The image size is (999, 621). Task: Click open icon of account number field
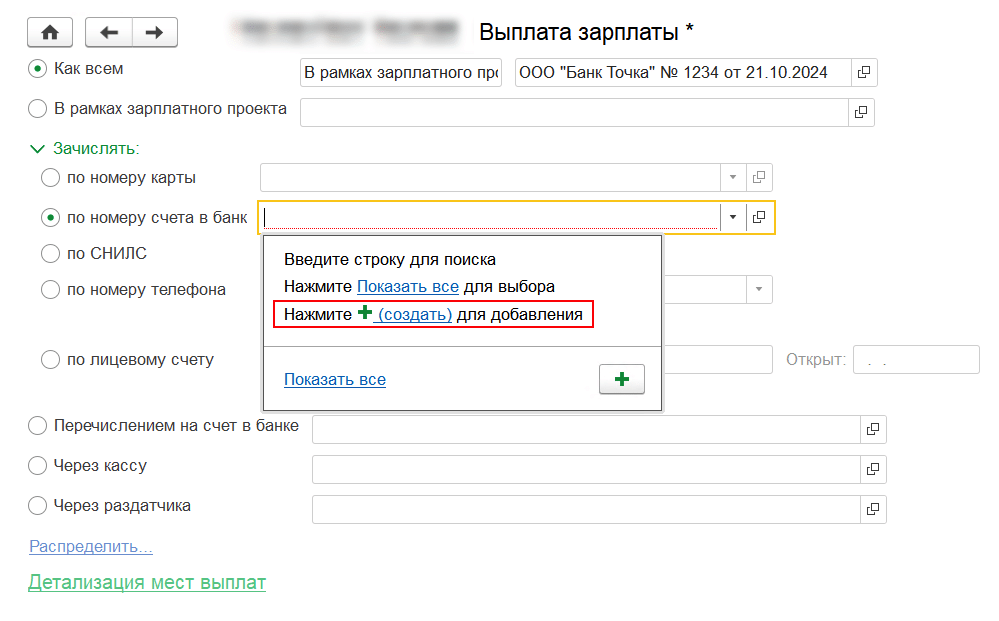759,217
